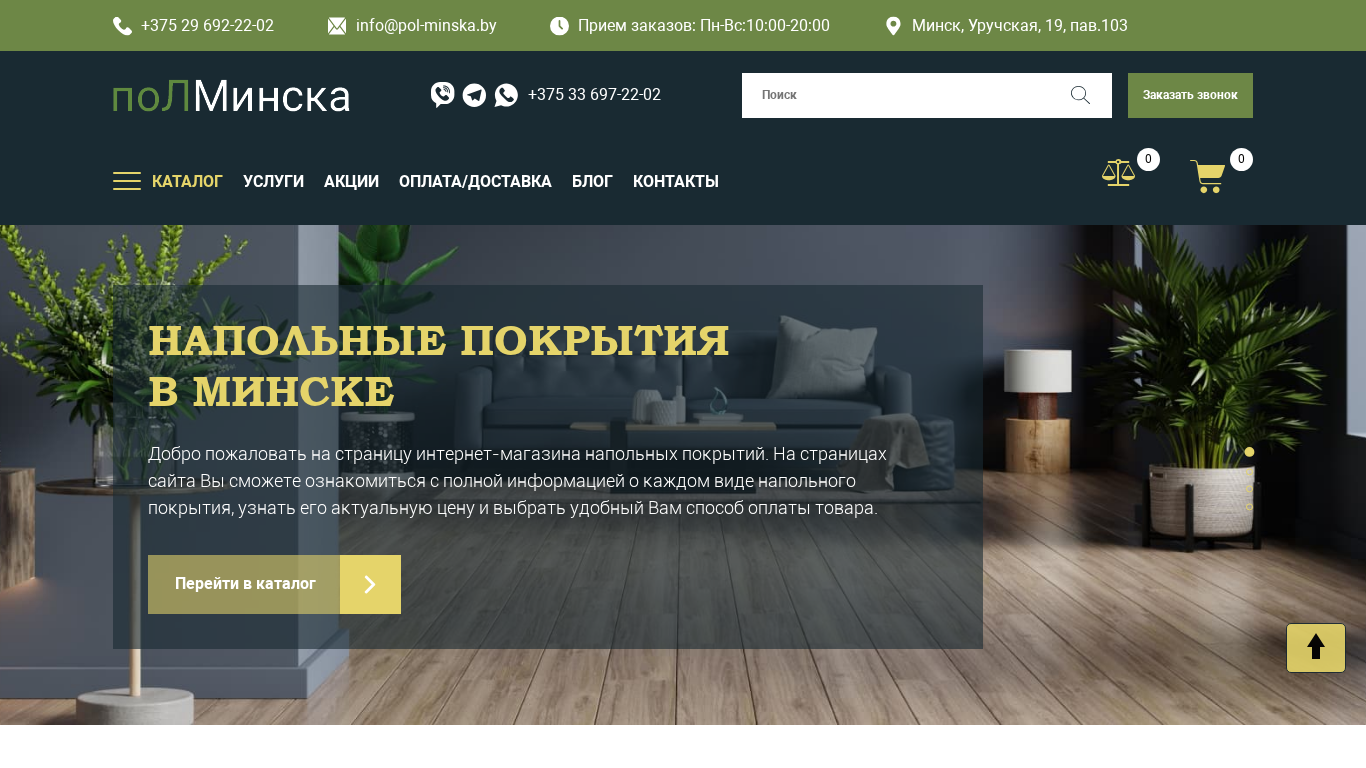Viewport: 1366px width, 768px height.
Task: Click the hamburger catalog menu icon
Action: [127, 181]
